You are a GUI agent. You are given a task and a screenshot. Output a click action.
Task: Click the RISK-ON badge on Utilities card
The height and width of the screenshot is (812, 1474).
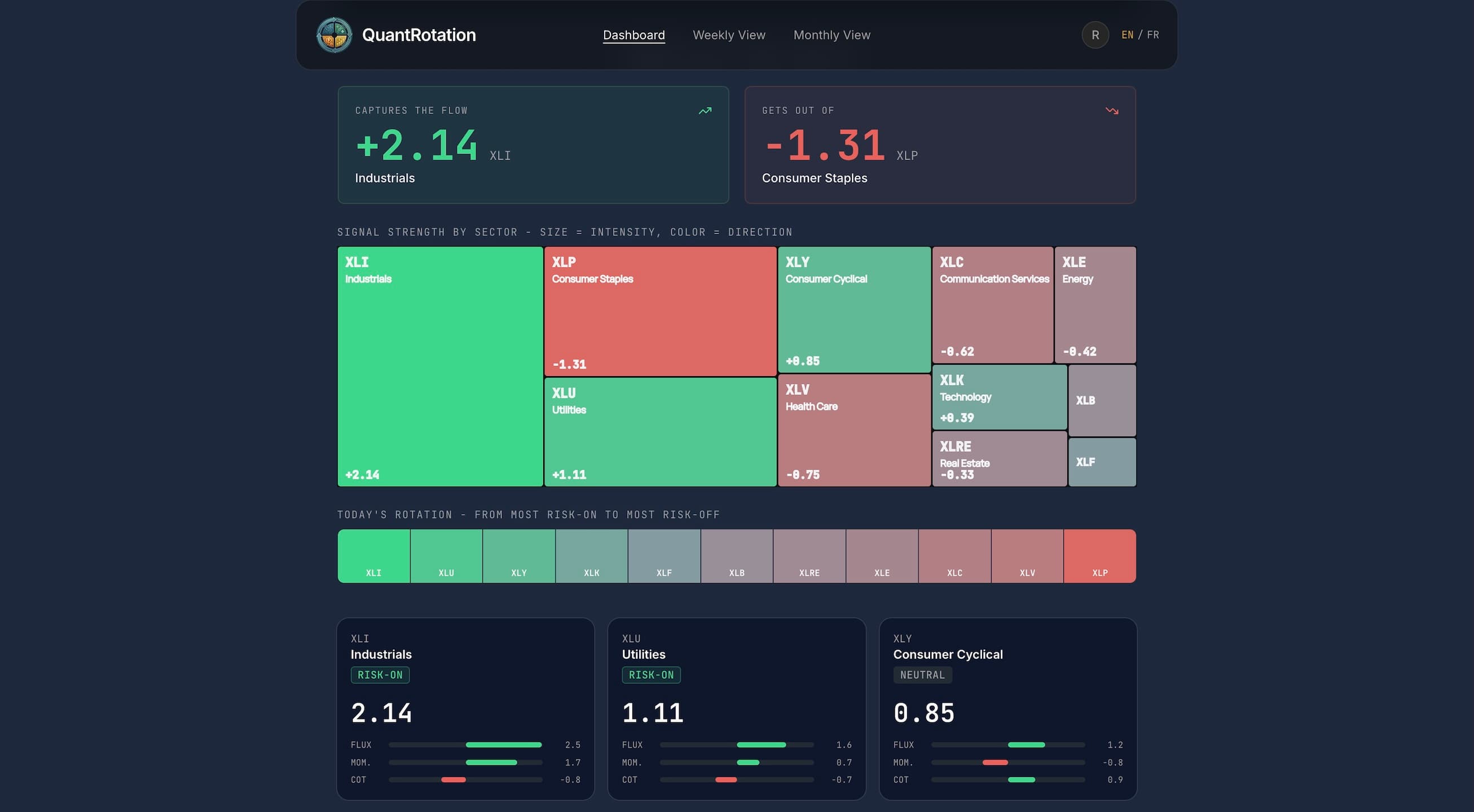(651, 675)
